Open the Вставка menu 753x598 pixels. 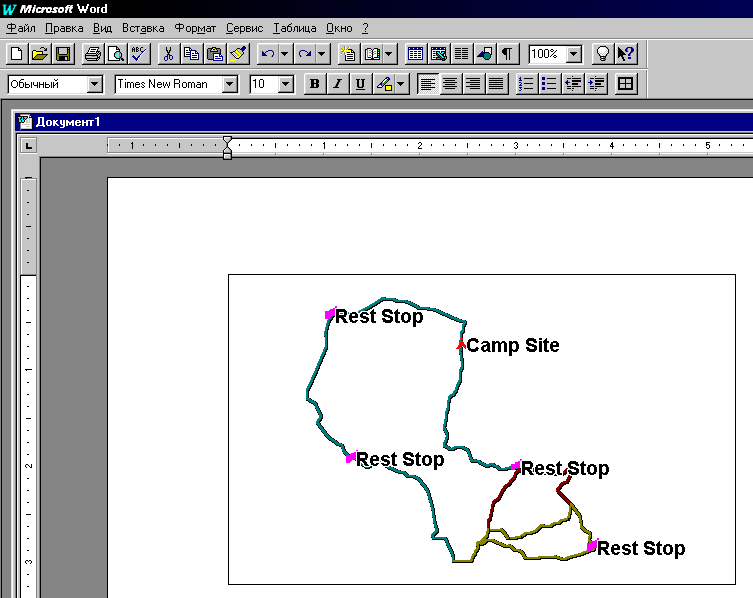click(x=143, y=28)
